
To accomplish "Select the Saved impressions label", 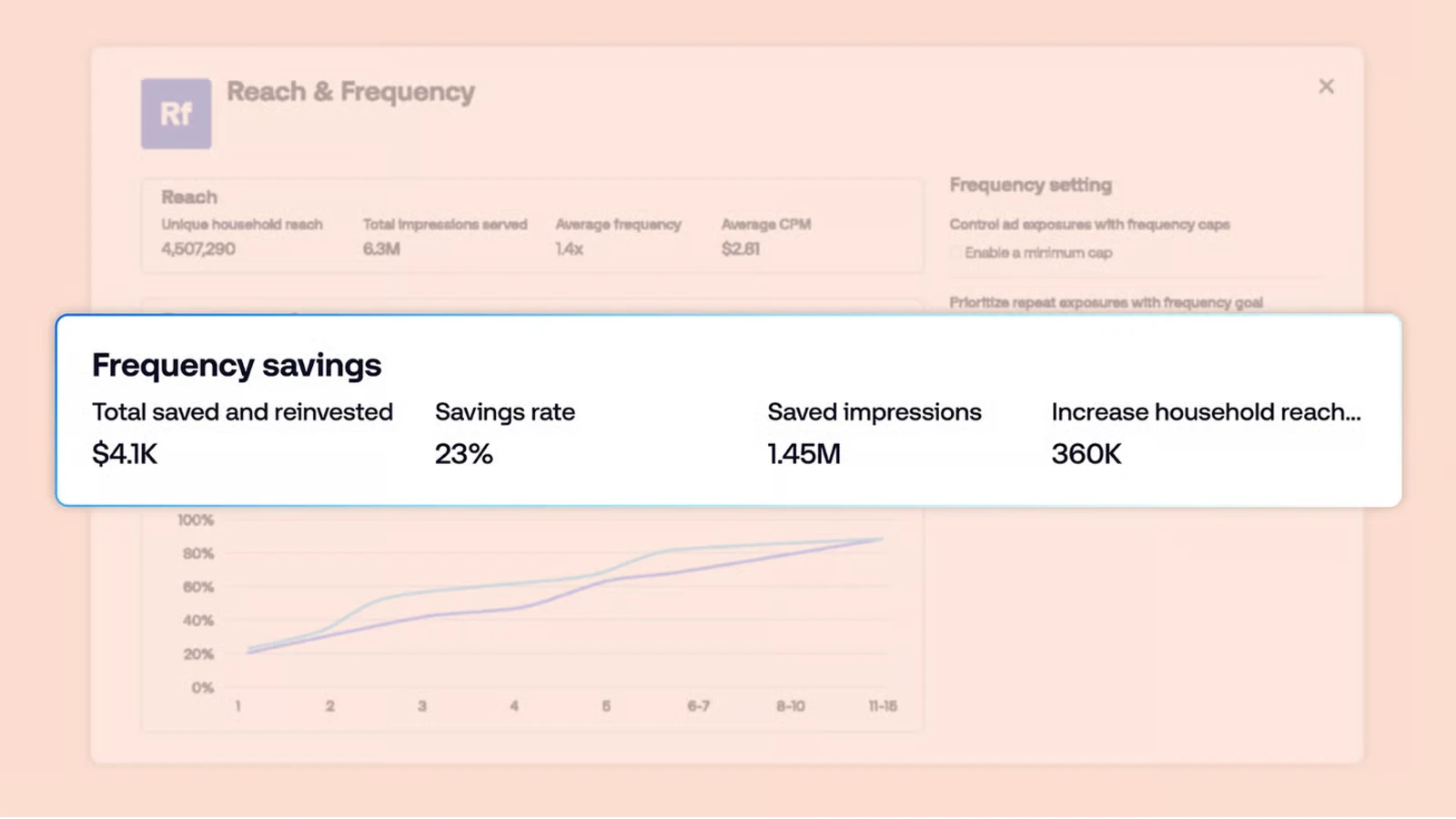I will (x=875, y=412).
